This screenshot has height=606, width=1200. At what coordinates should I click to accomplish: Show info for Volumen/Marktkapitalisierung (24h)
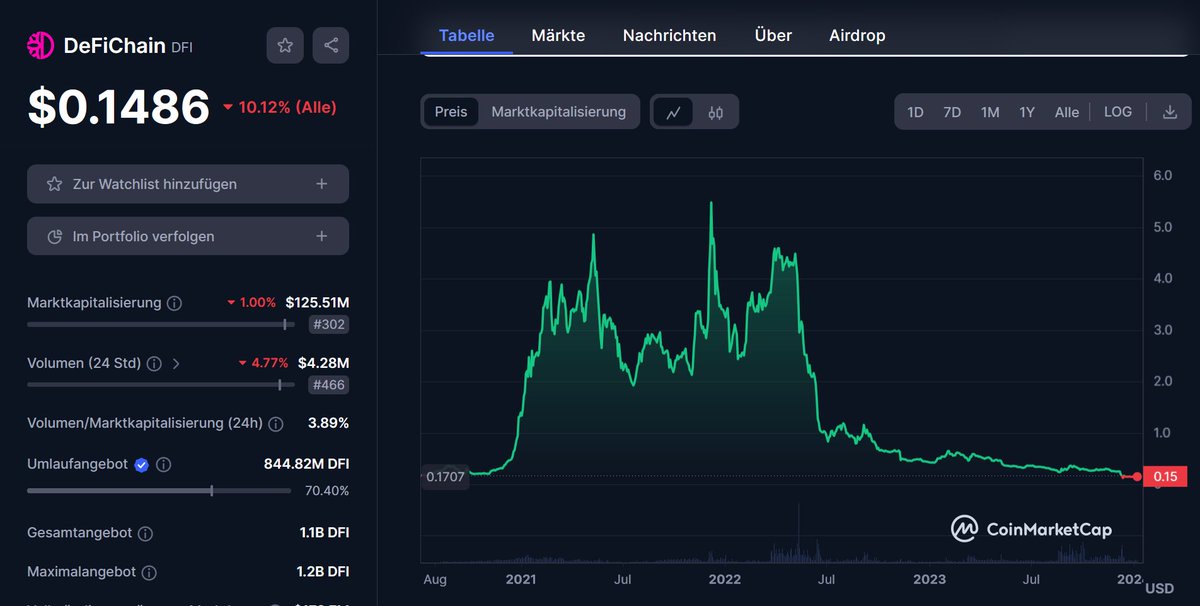[x=276, y=424]
